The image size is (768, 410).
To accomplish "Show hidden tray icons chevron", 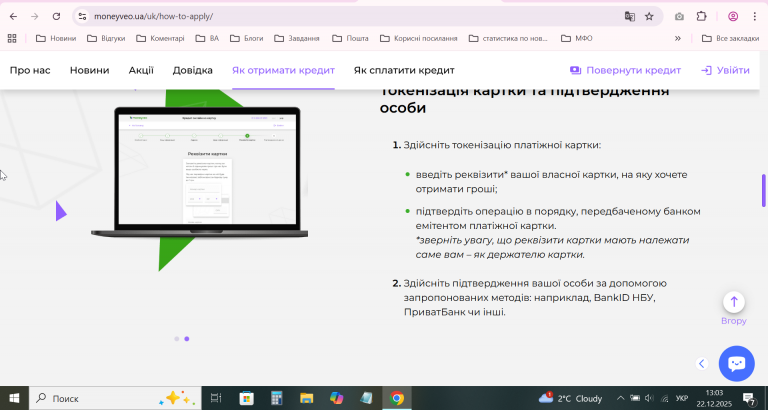I will [x=620, y=398].
